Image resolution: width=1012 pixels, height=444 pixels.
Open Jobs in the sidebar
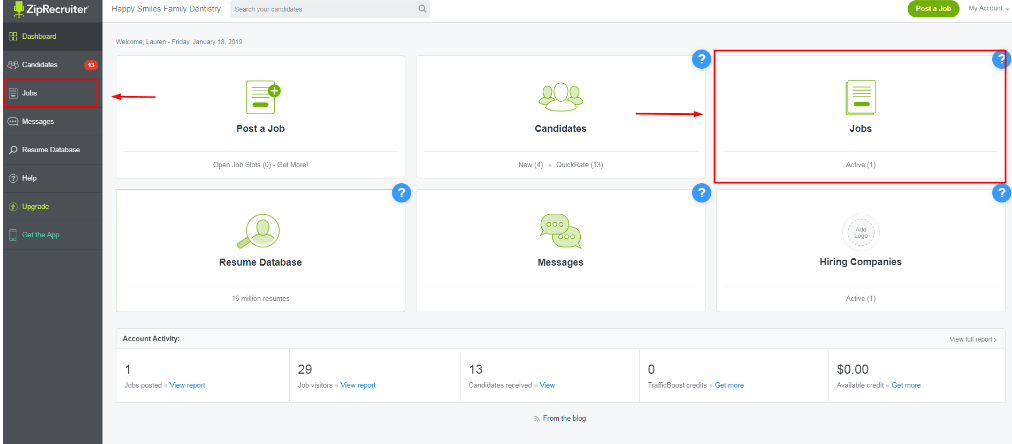(x=50, y=93)
